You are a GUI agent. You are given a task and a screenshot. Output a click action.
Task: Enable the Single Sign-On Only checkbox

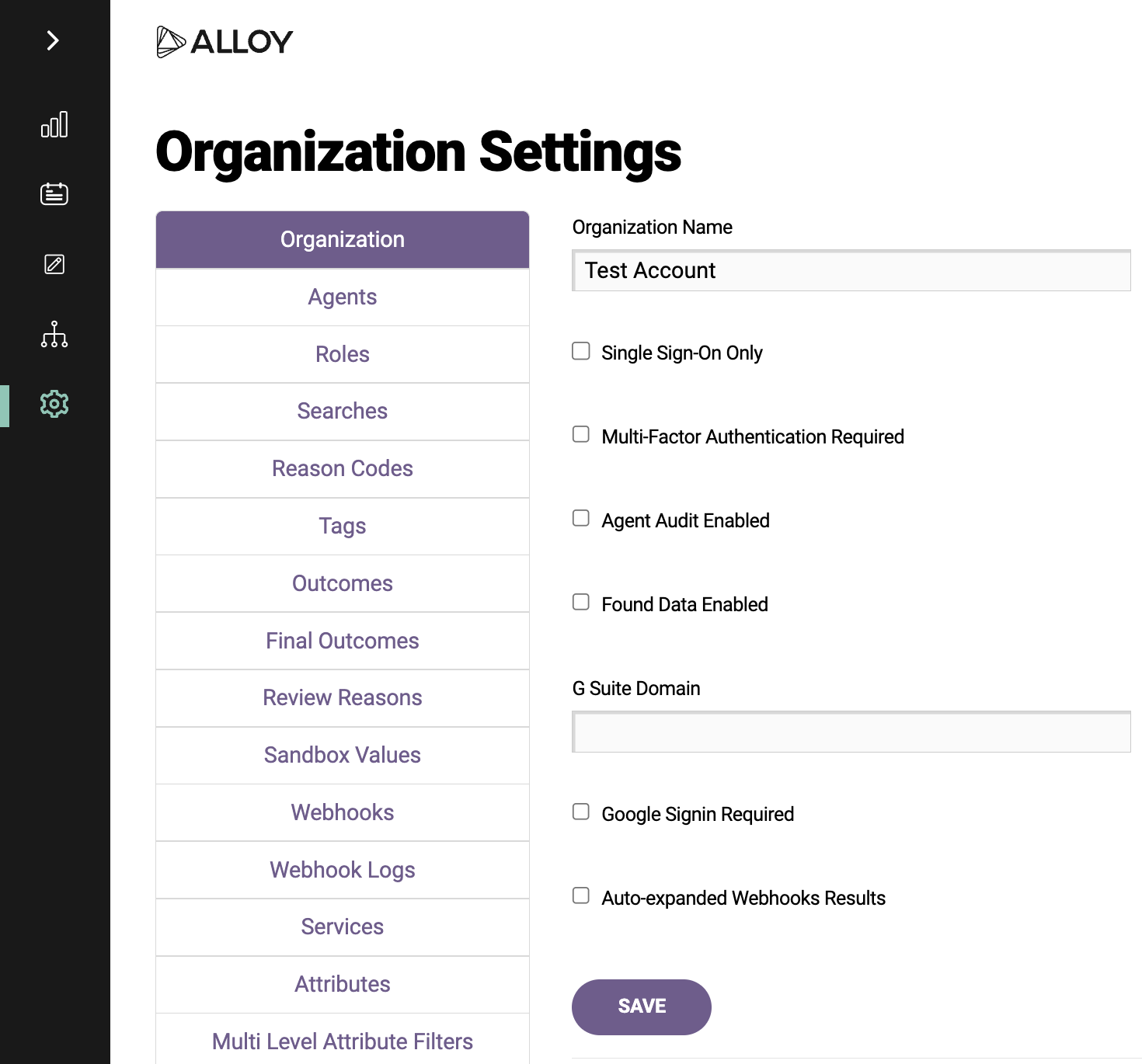pyautogui.click(x=581, y=351)
